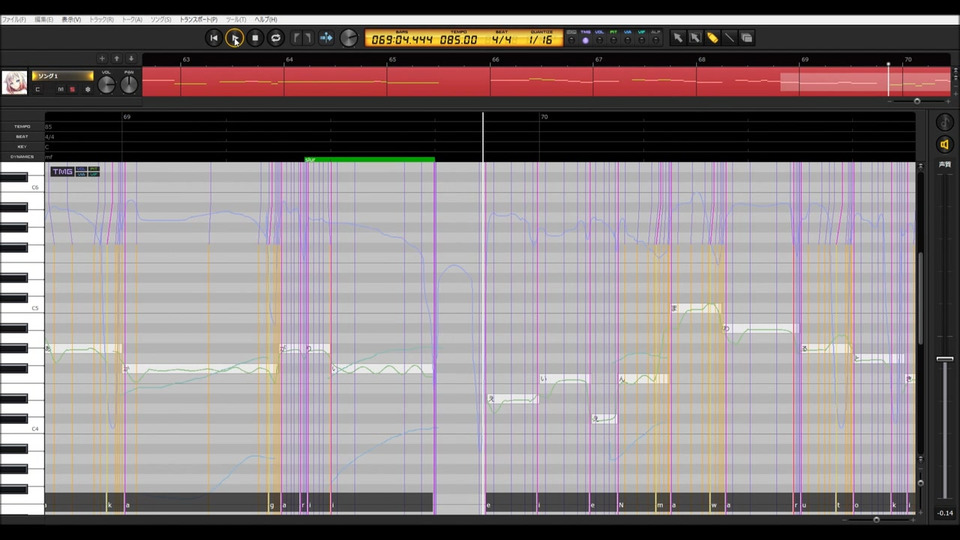
Task: Toggle the TMG overlay display button
Action: tap(62, 171)
